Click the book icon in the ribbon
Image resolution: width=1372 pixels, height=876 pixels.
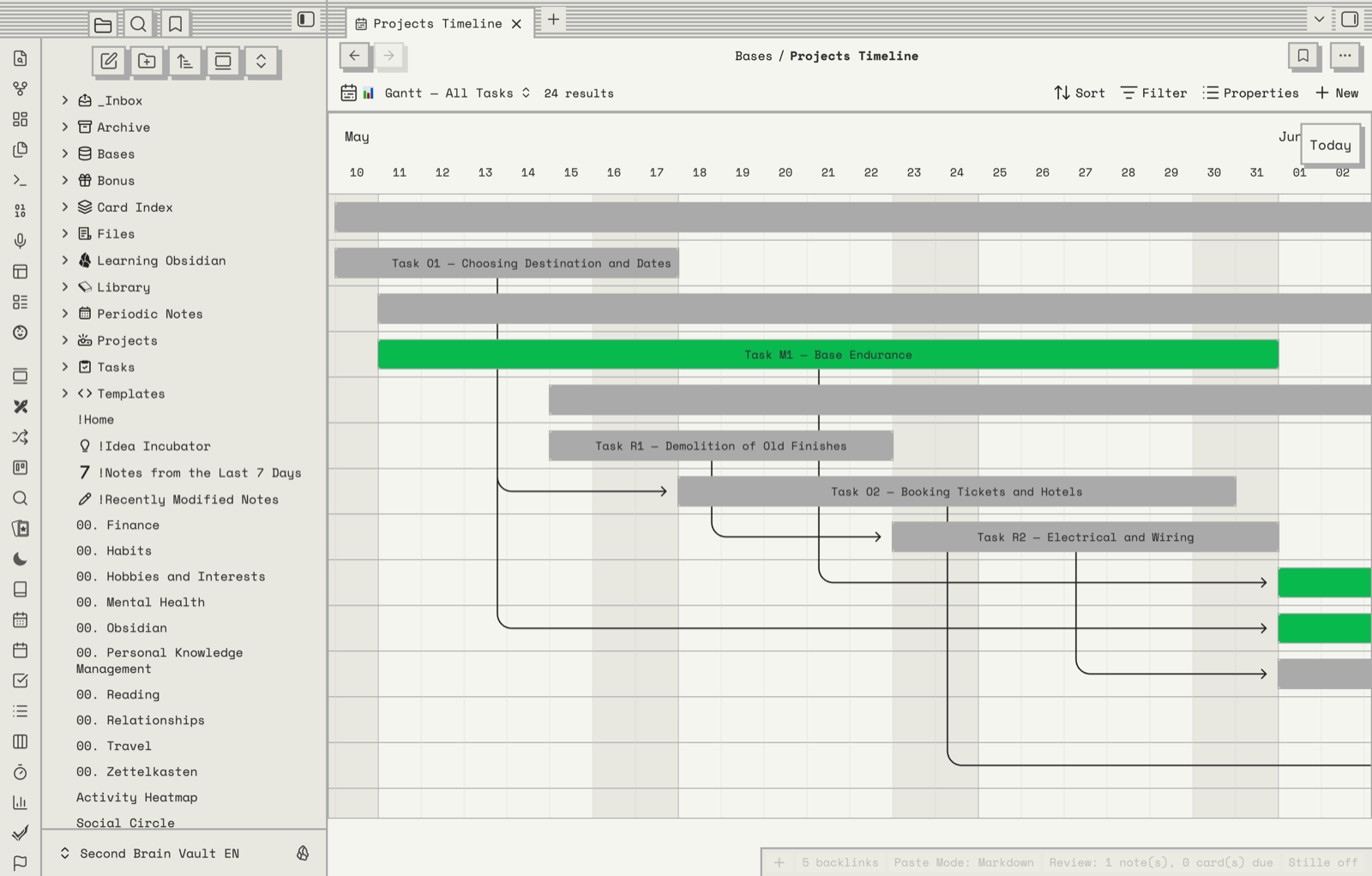tap(21, 590)
